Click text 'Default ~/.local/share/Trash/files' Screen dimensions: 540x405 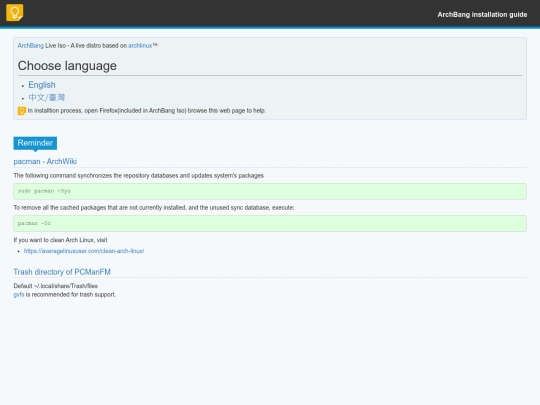(x=56, y=286)
